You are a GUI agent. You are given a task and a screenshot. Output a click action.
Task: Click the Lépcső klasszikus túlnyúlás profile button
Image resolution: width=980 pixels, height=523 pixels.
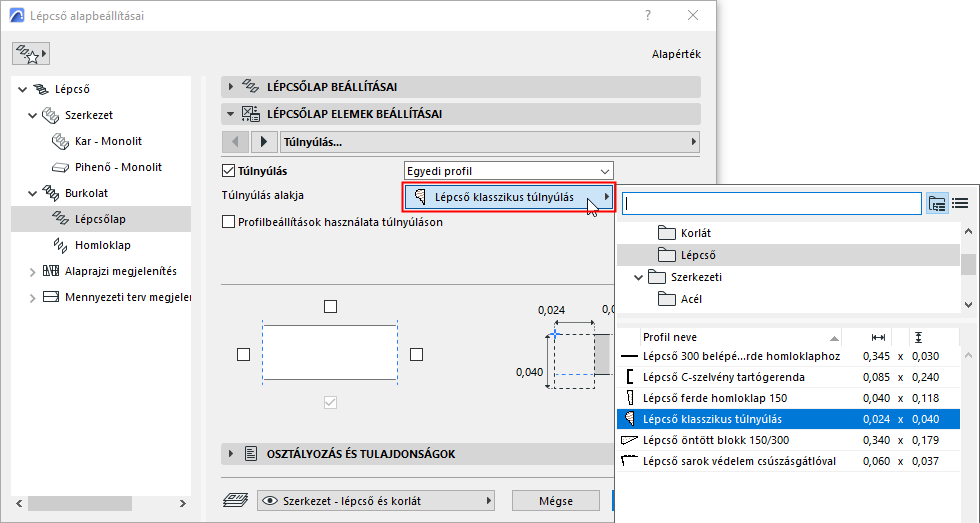509,197
